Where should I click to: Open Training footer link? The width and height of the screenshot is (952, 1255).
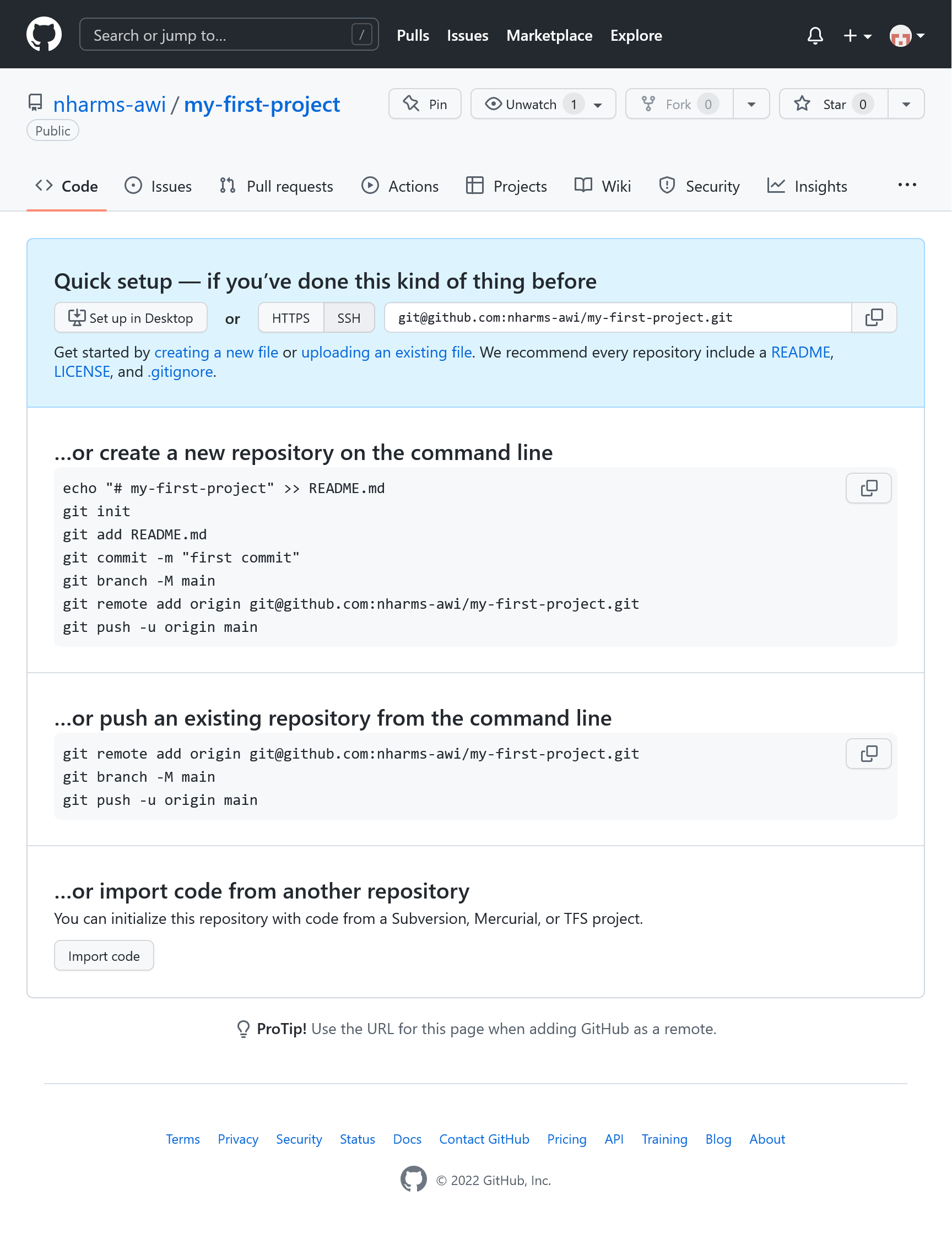click(x=664, y=1139)
